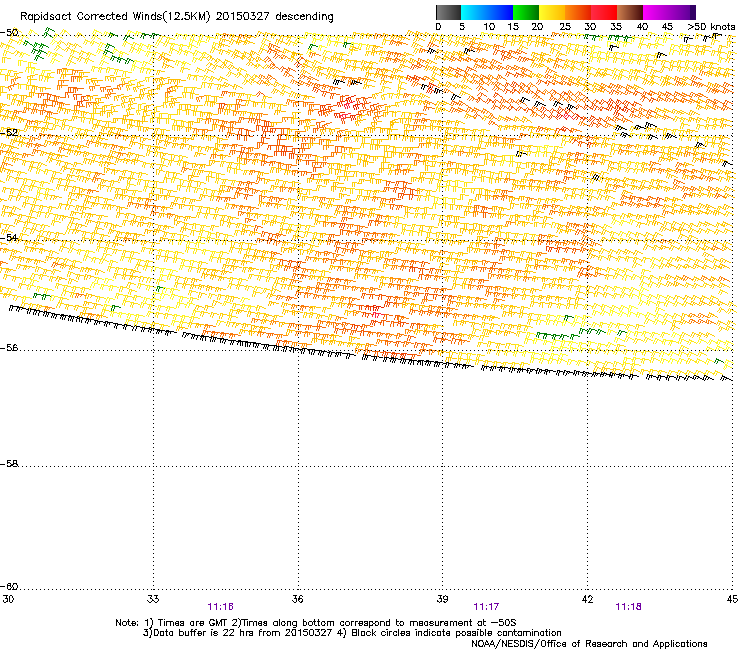
Task: Click the purple '11:17' time label
Action: (486, 607)
